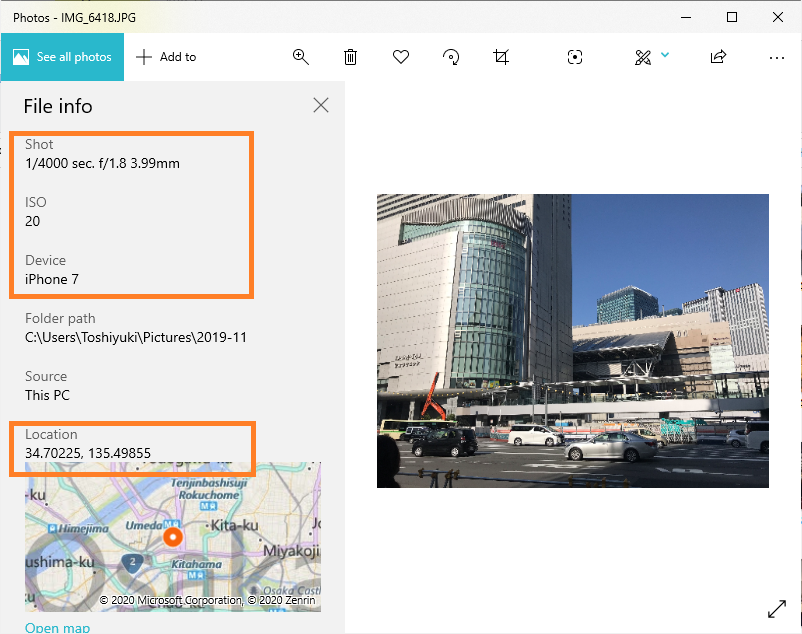Minimize the Photos window
The image size is (802, 634).
(x=686, y=17)
